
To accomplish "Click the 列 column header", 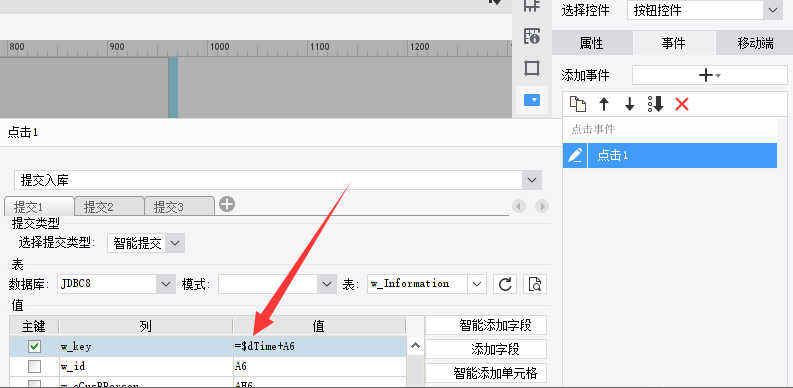I will (x=146, y=326).
